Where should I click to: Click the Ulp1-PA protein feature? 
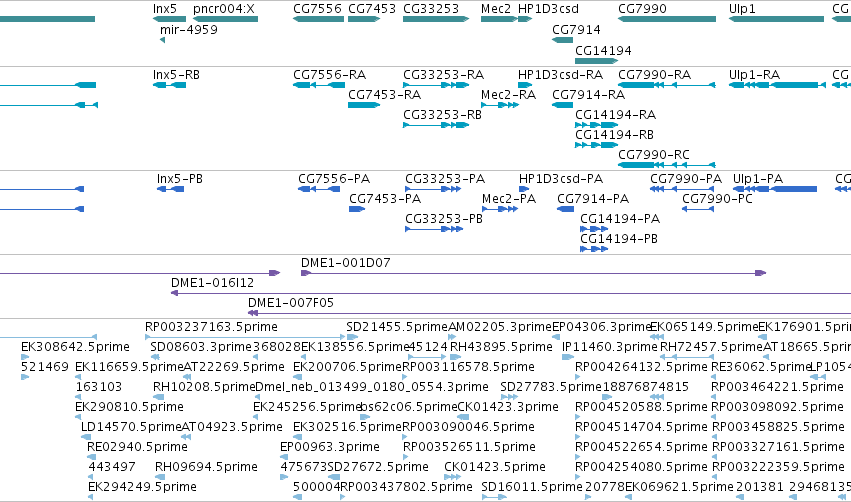pyautogui.click(x=775, y=189)
